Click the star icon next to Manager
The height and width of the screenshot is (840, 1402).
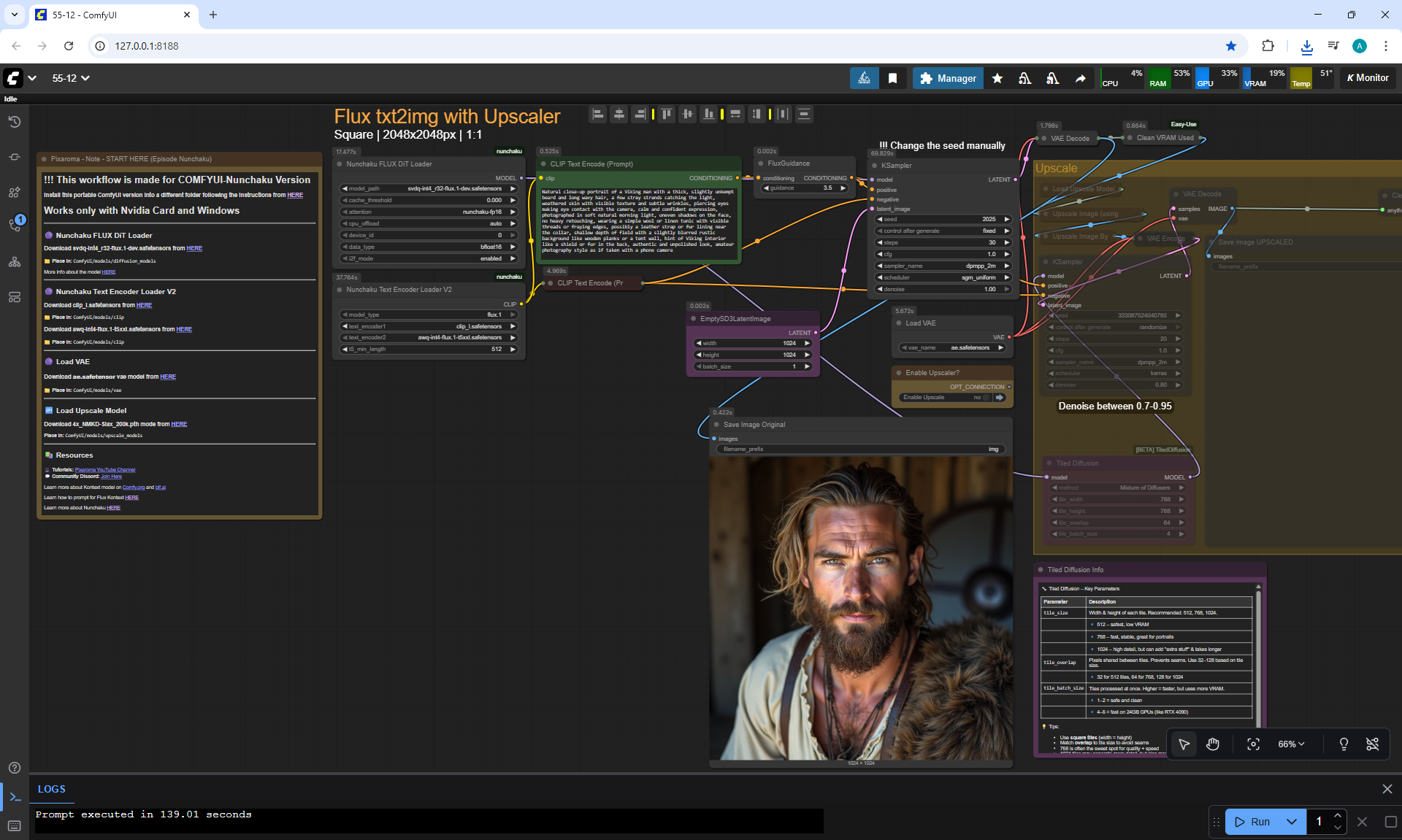click(997, 78)
